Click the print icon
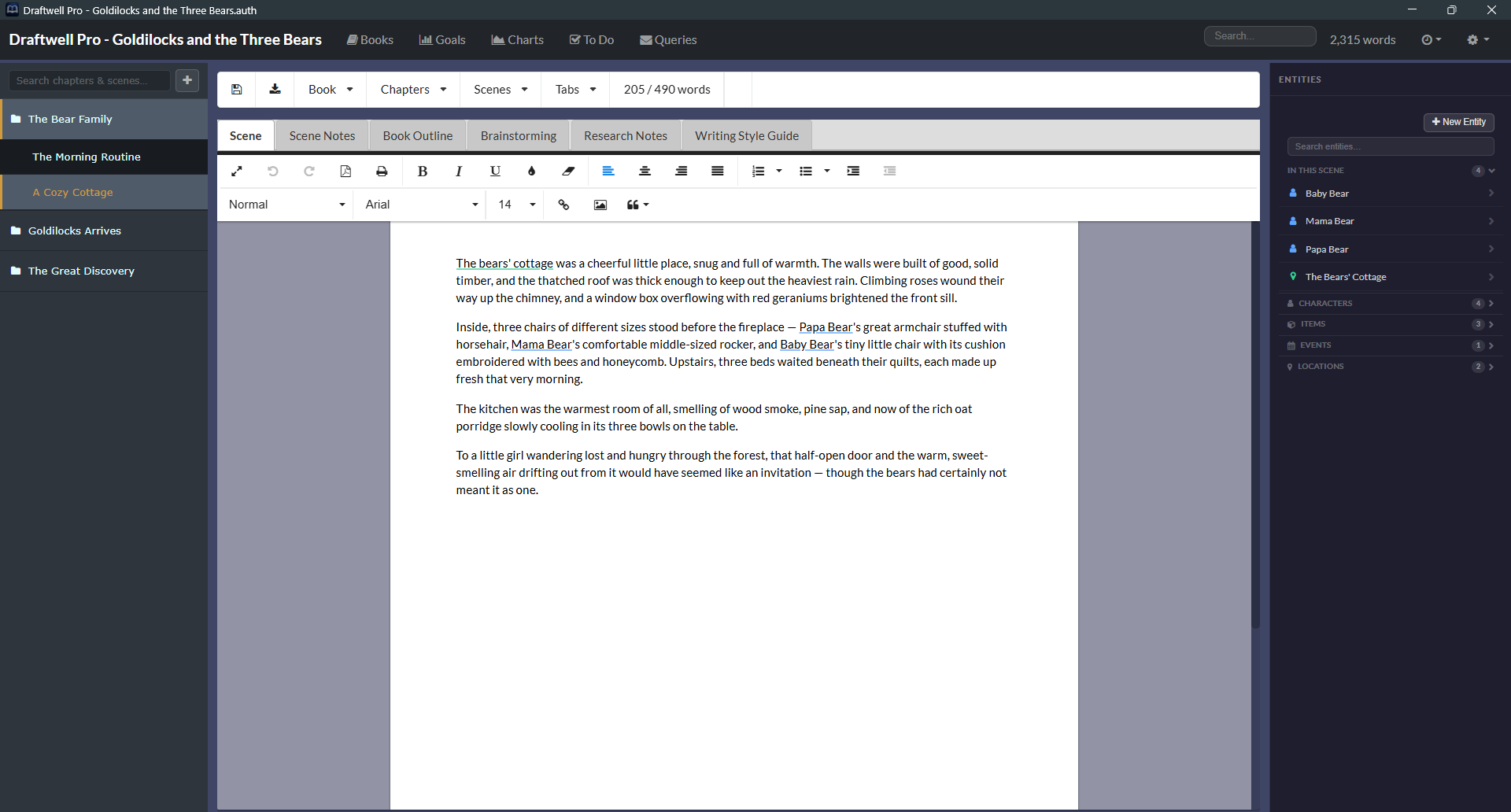 tap(382, 171)
